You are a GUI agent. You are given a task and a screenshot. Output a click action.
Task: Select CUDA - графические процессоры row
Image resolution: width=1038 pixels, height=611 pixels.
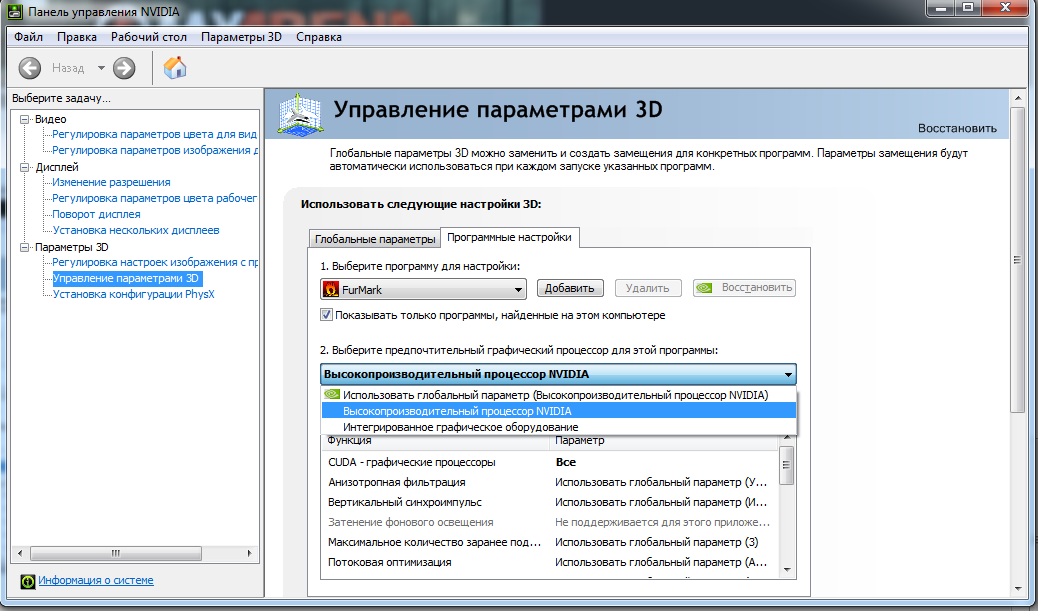coord(549,462)
